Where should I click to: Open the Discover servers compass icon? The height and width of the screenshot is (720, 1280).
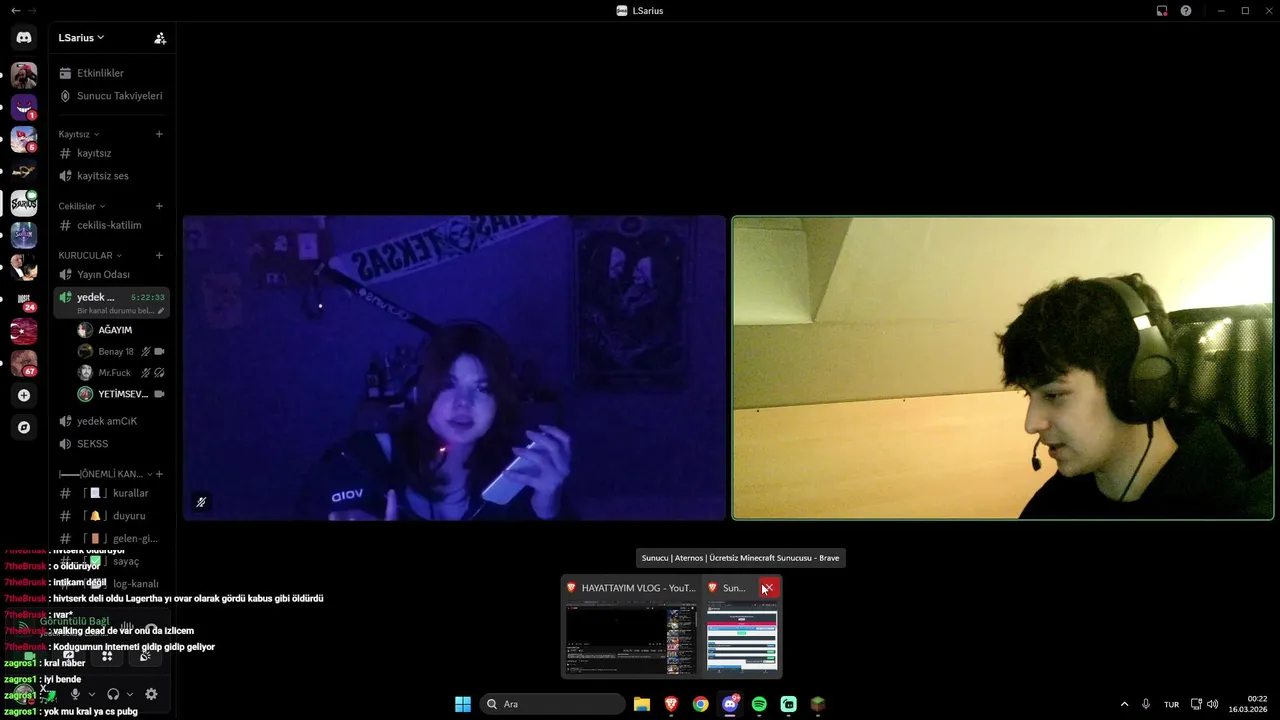[24, 427]
